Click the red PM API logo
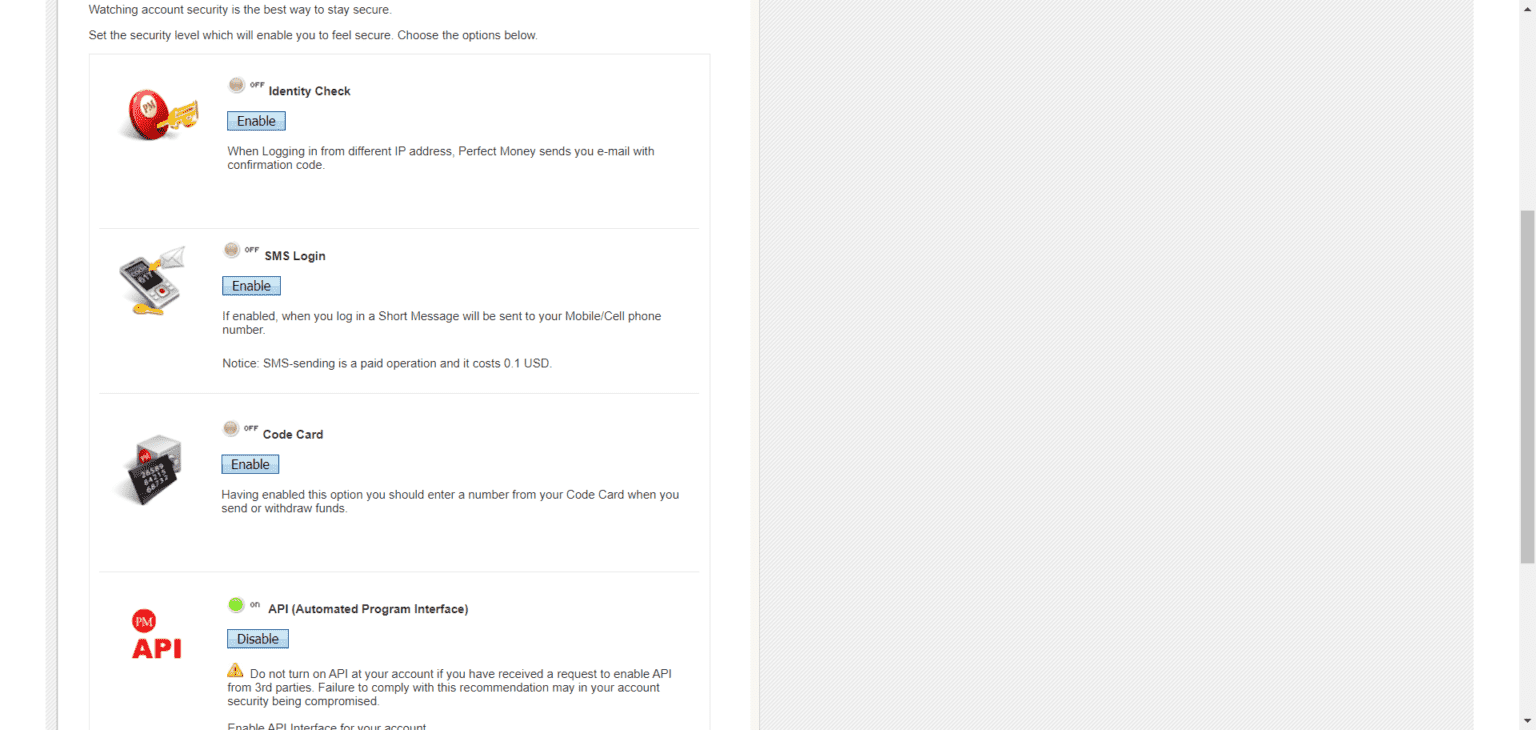1536x730 pixels. (x=157, y=635)
